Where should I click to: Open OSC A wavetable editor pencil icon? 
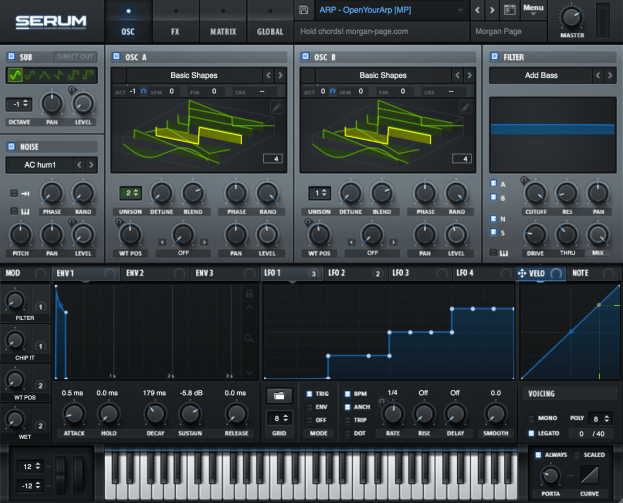(x=277, y=107)
